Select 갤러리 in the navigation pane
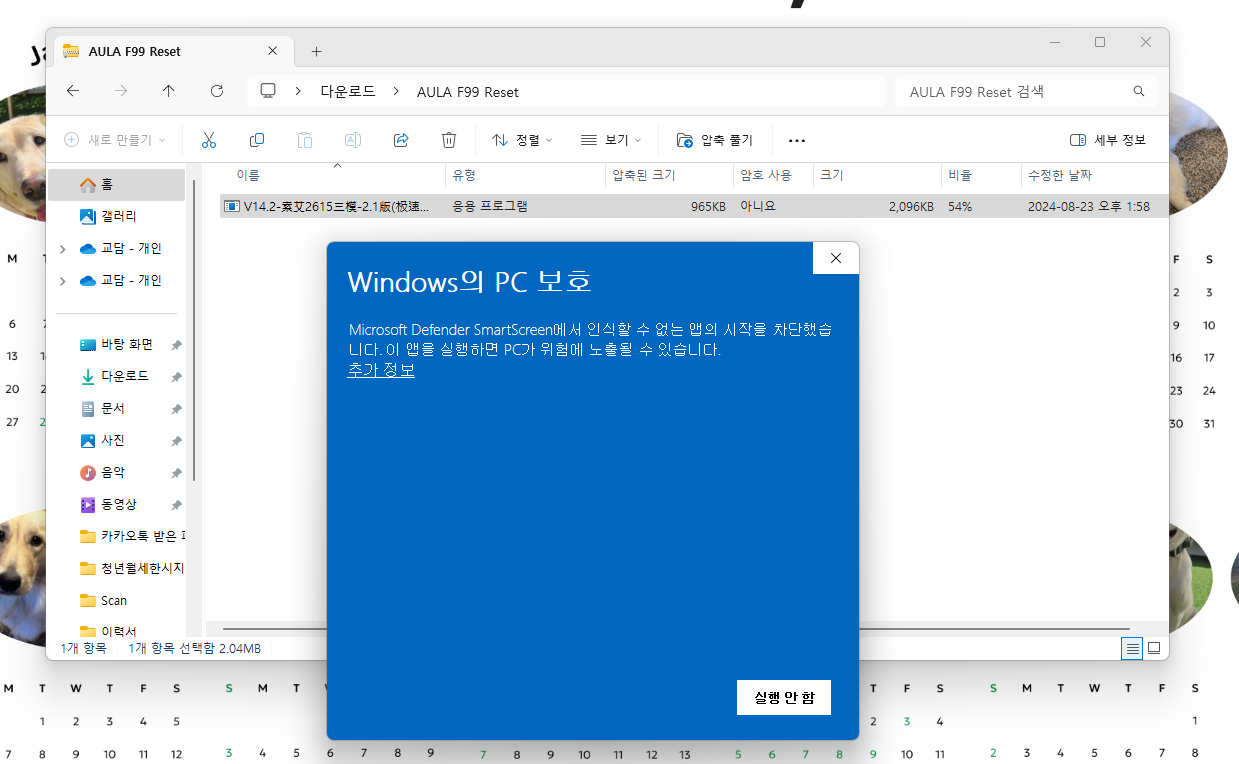The image size is (1239, 764). (117, 216)
